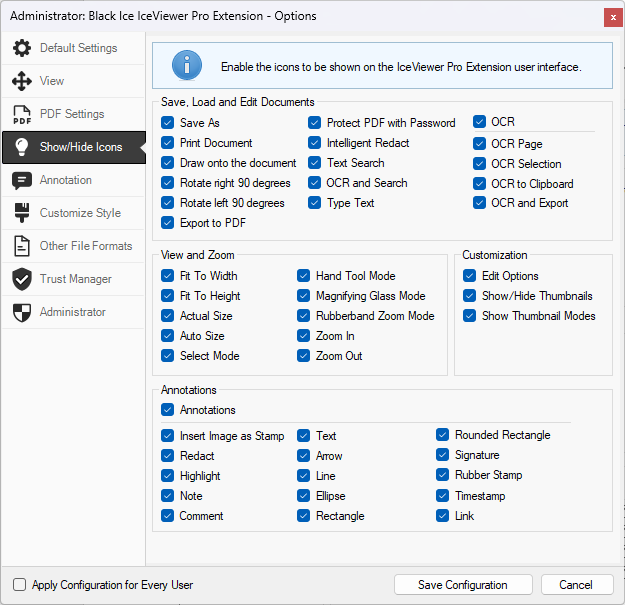The image size is (625, 605).
Task: Toggle the OCR and Export checkbox
Action: tap(480, 202)
